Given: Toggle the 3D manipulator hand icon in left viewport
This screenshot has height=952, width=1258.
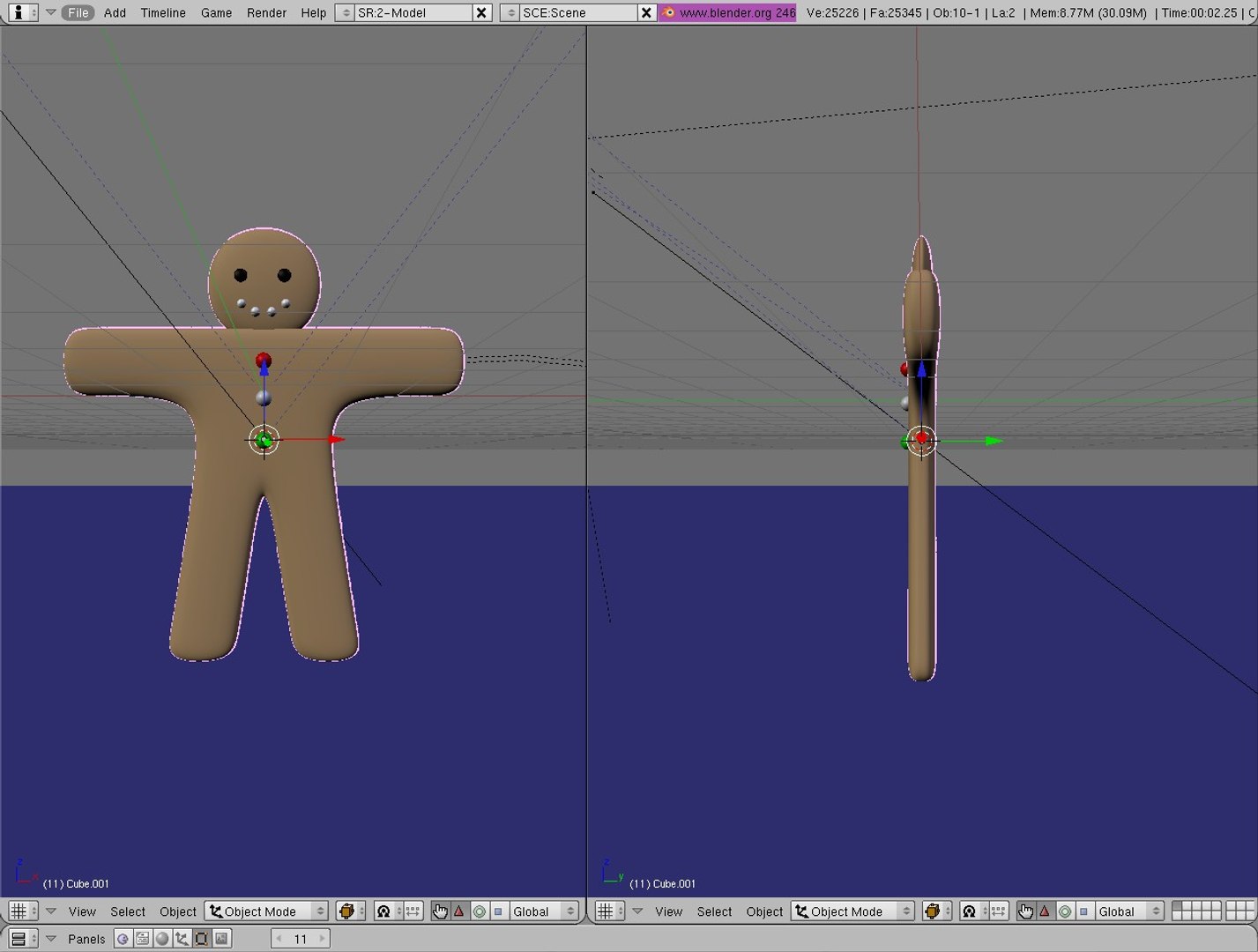Looking at the screenshot, I should pyautogui.click(x=440, y=911).
